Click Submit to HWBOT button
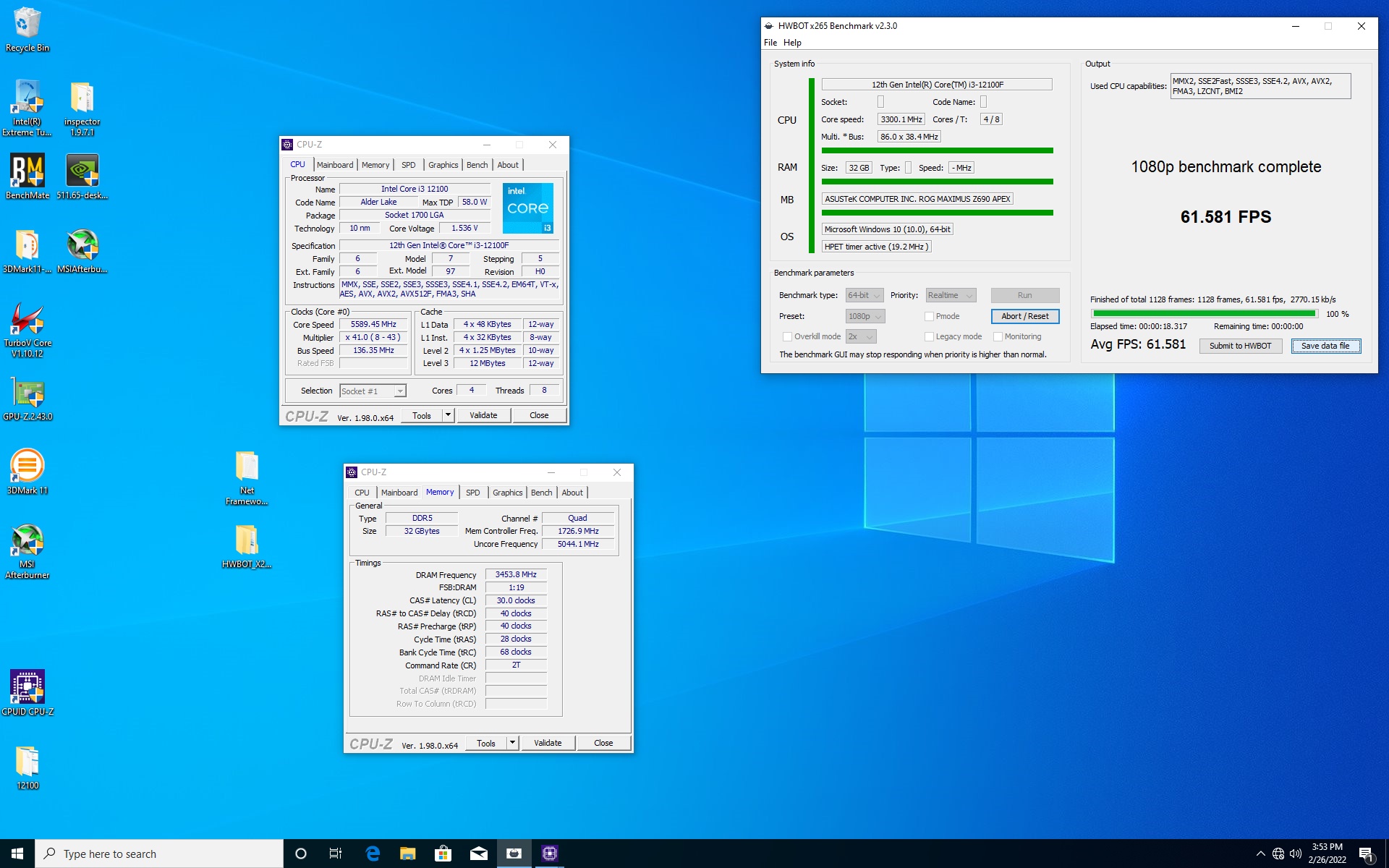 tap(1240, 346)
